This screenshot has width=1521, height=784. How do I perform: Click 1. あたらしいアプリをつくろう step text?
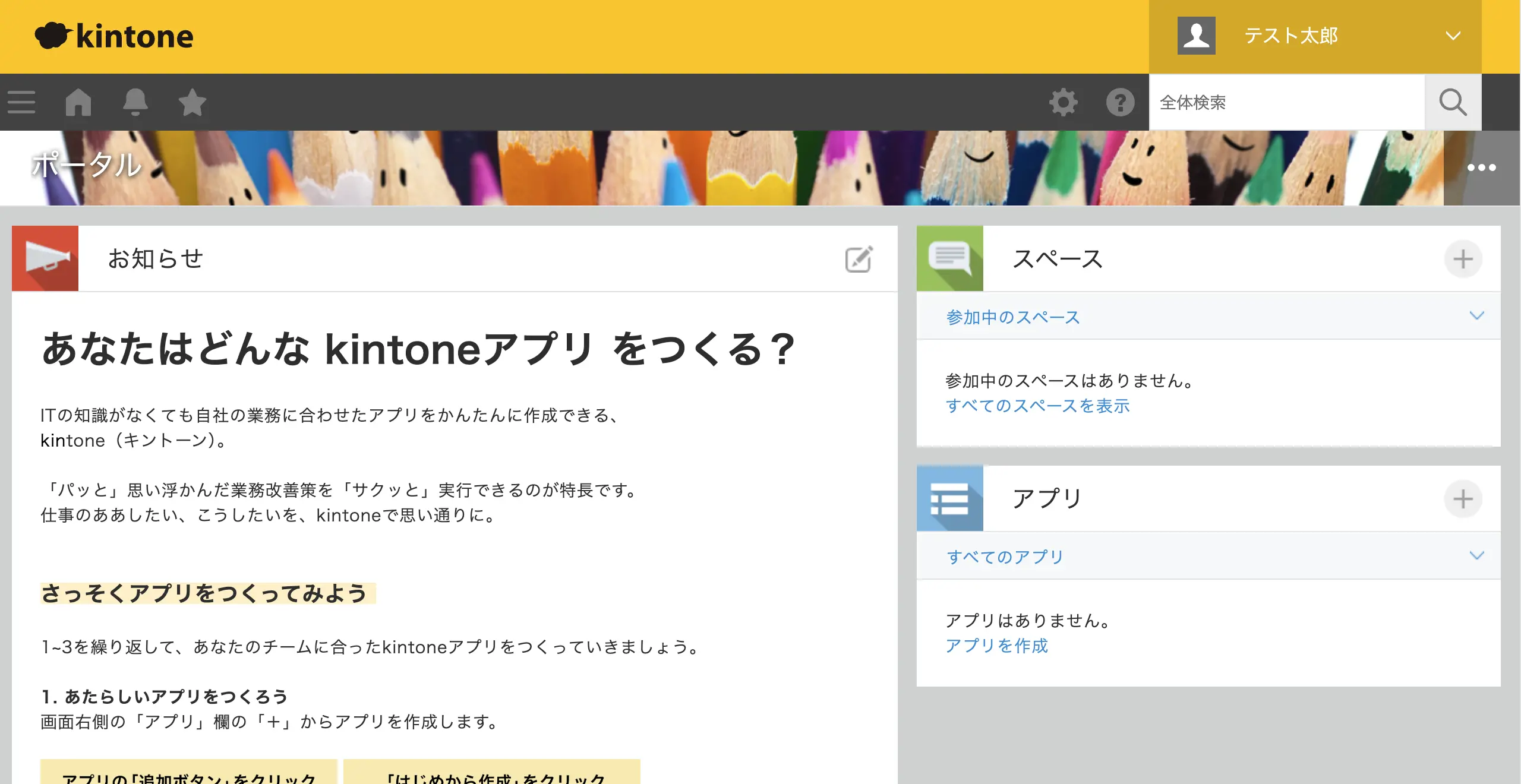click(x=164, y=696)
